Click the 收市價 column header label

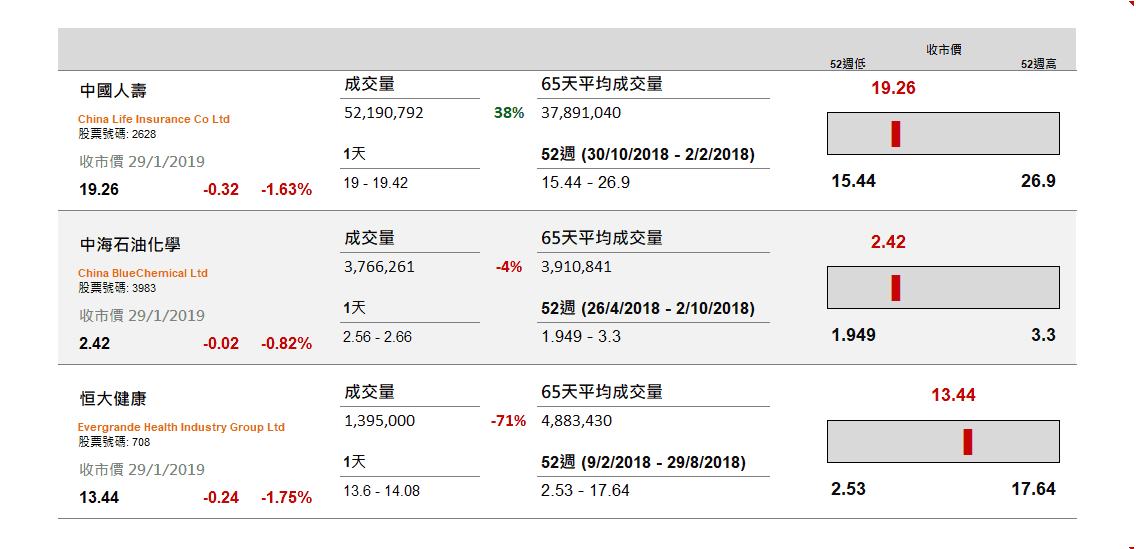[943, 49]
